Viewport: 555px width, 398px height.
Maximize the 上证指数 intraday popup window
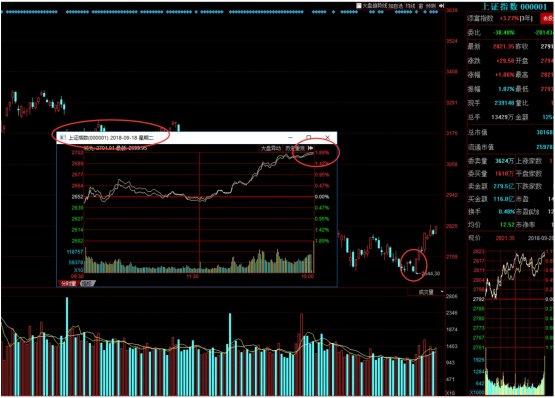309,137
